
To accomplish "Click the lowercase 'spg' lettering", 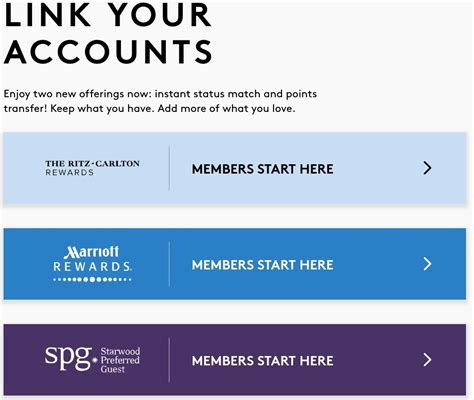I will tap(68, 359).
